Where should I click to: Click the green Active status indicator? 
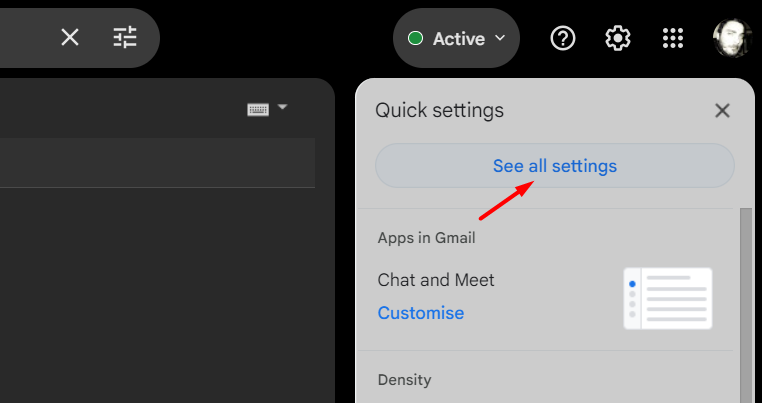pyautogui.click(x=415, y=38)
